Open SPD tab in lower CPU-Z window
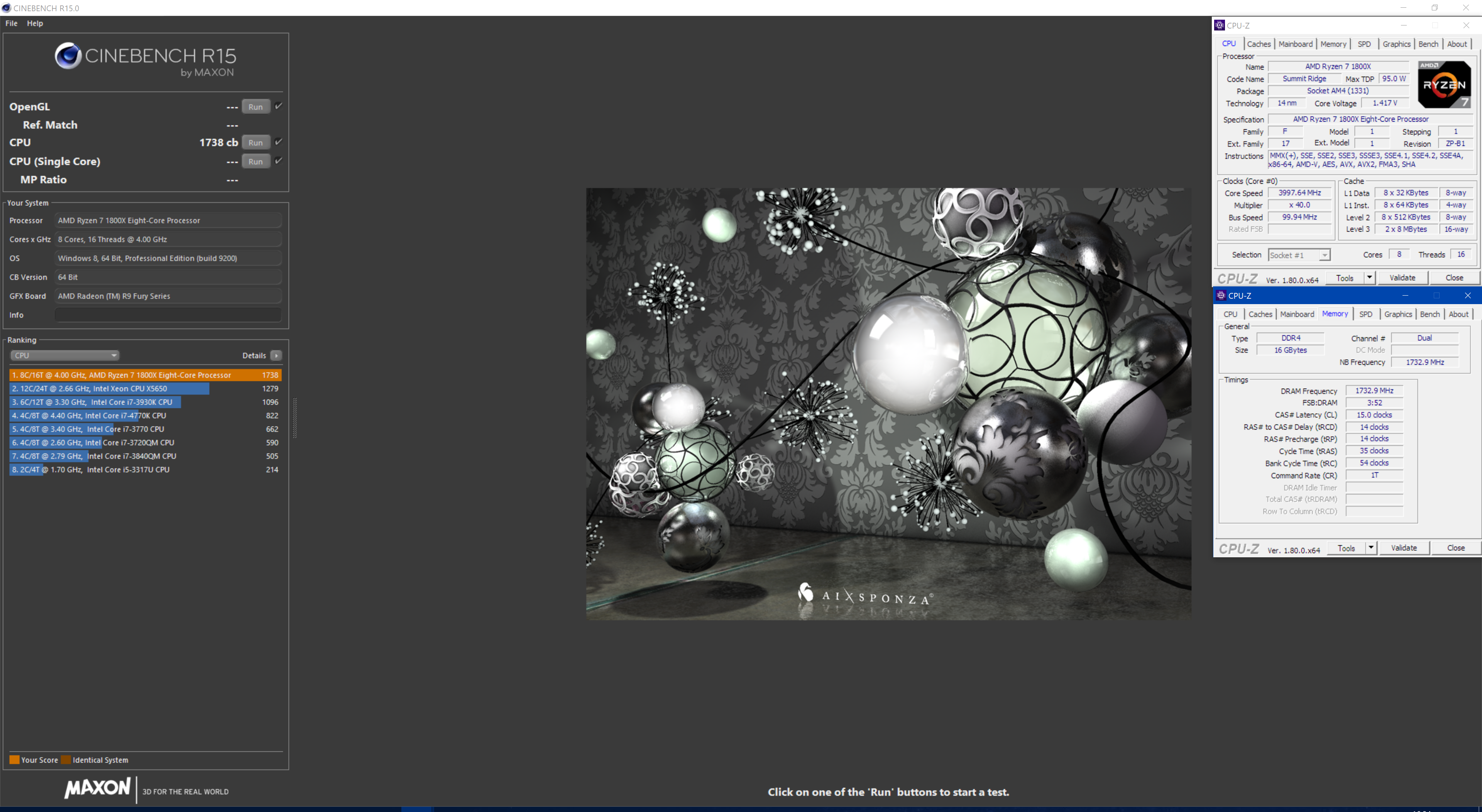The height and width of the screenshot is (812, 1482). click(x=1366, y=314)
